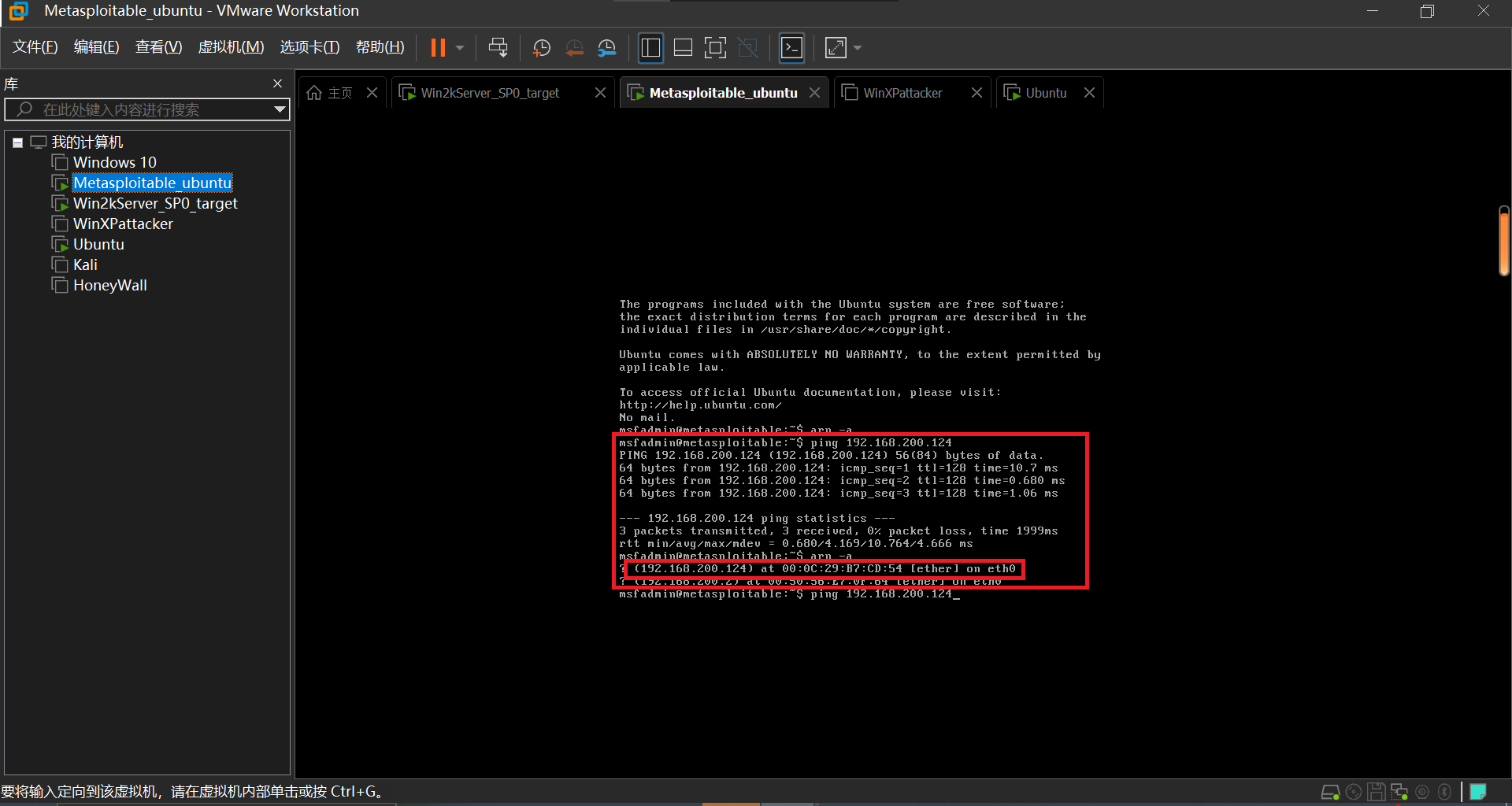Switch to the Ubuntu tab
This screenshot has width=1512, height=806.
click(x=1046, y=93)
